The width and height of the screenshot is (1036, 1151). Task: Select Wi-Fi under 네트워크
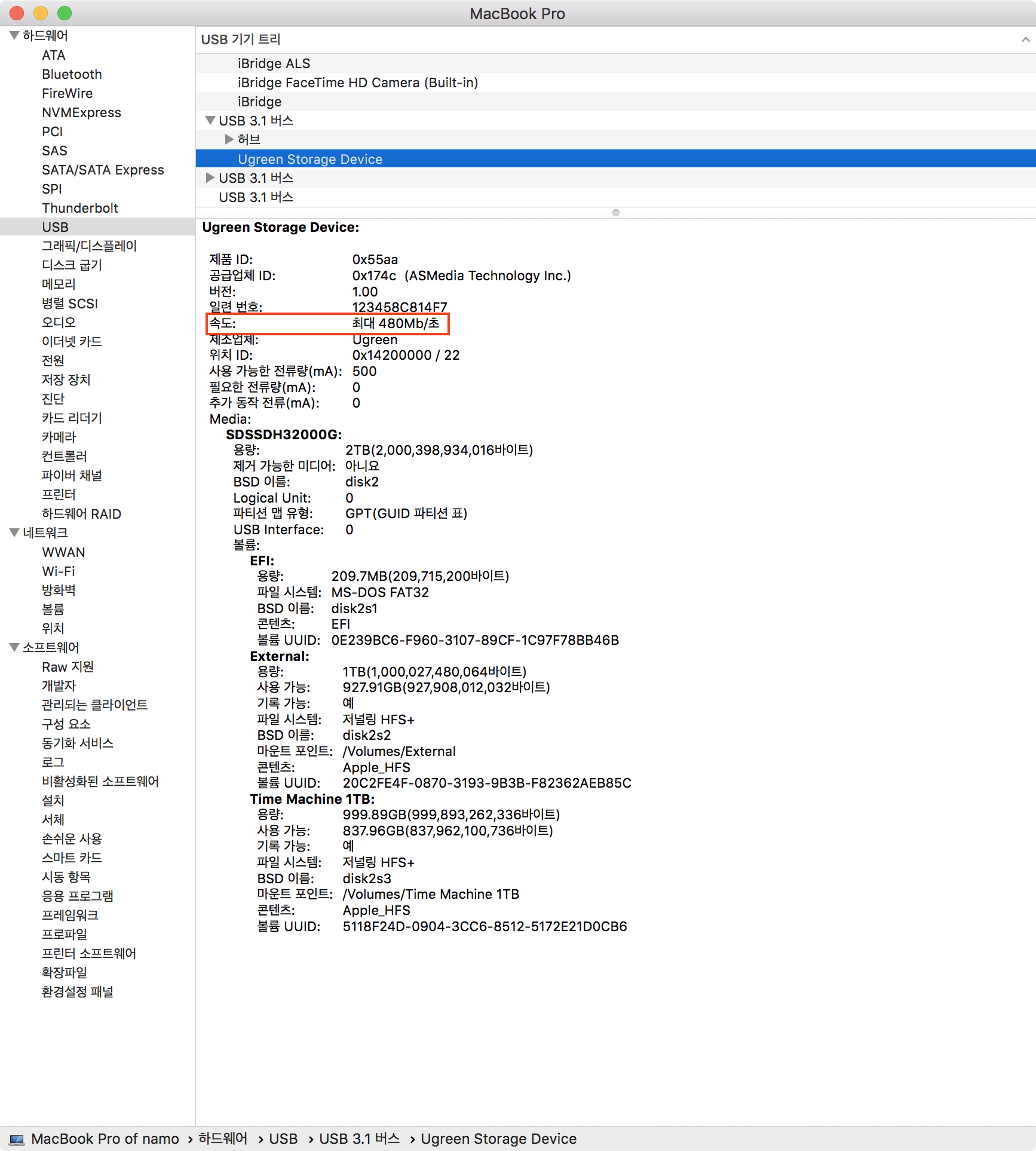[x=59, y=571]
